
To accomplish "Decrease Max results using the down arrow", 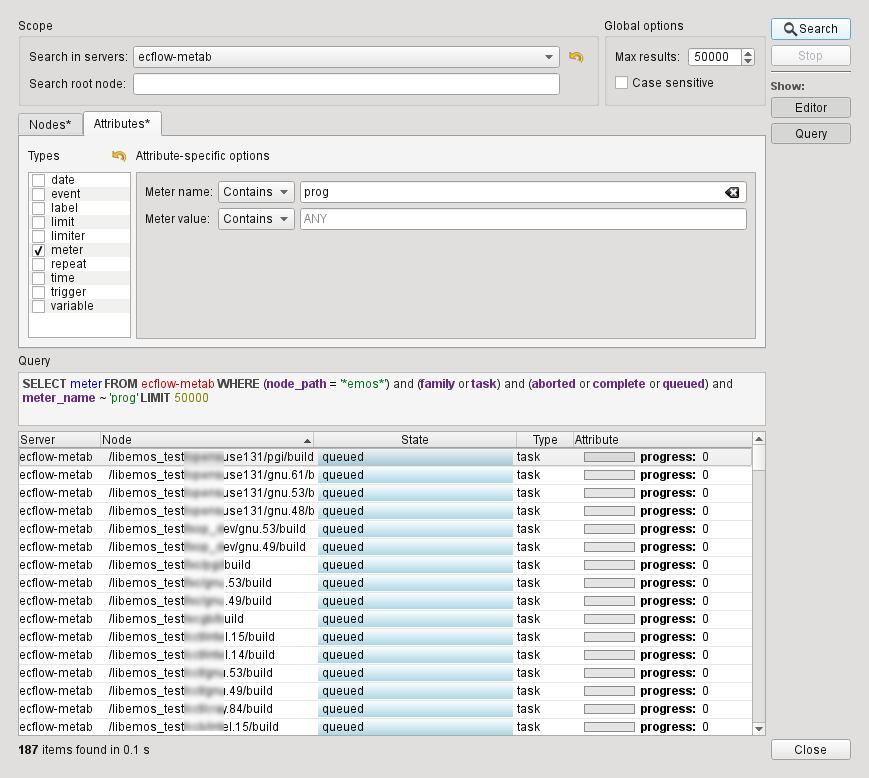I will pyautogui.click(x=748, y=61).
